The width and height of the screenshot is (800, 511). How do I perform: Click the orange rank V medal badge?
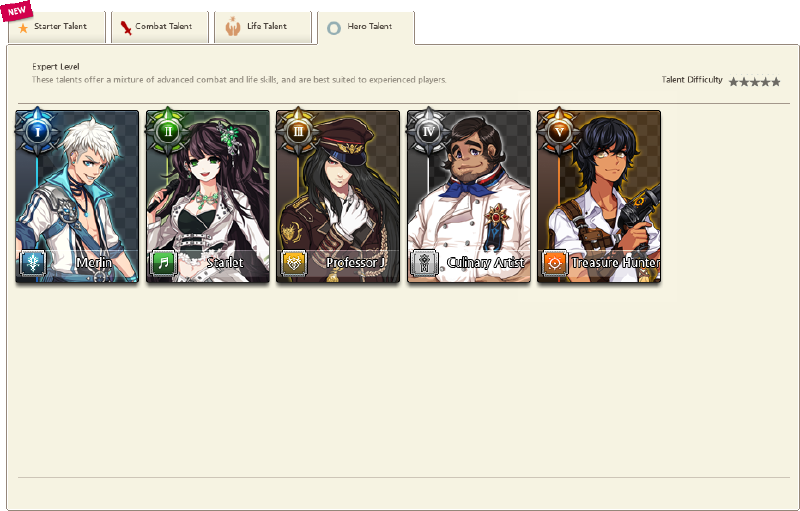[x=559, y=132]
